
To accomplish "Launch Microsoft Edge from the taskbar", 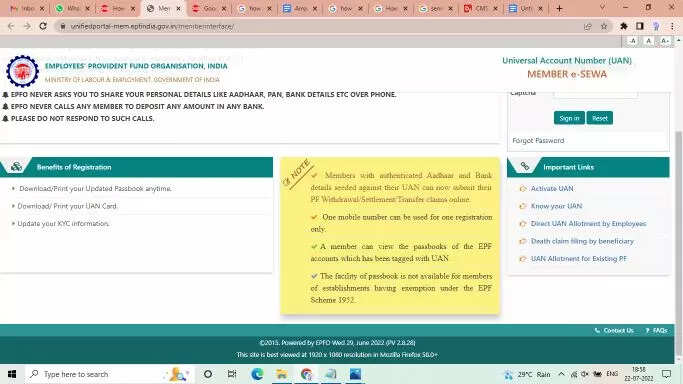I will pos(257,374).
